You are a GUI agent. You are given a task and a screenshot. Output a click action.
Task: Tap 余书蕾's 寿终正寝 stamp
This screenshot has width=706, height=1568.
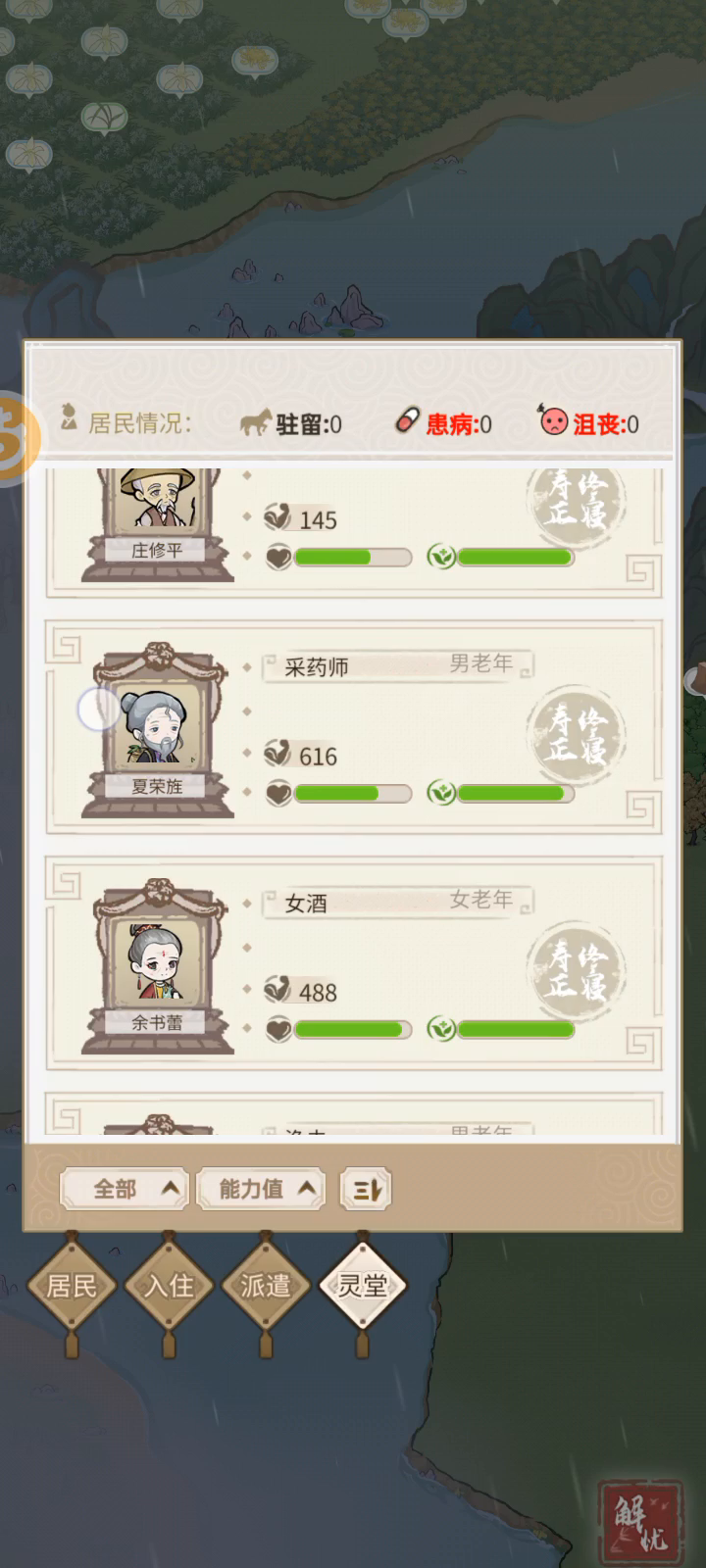tap(576, 969)
